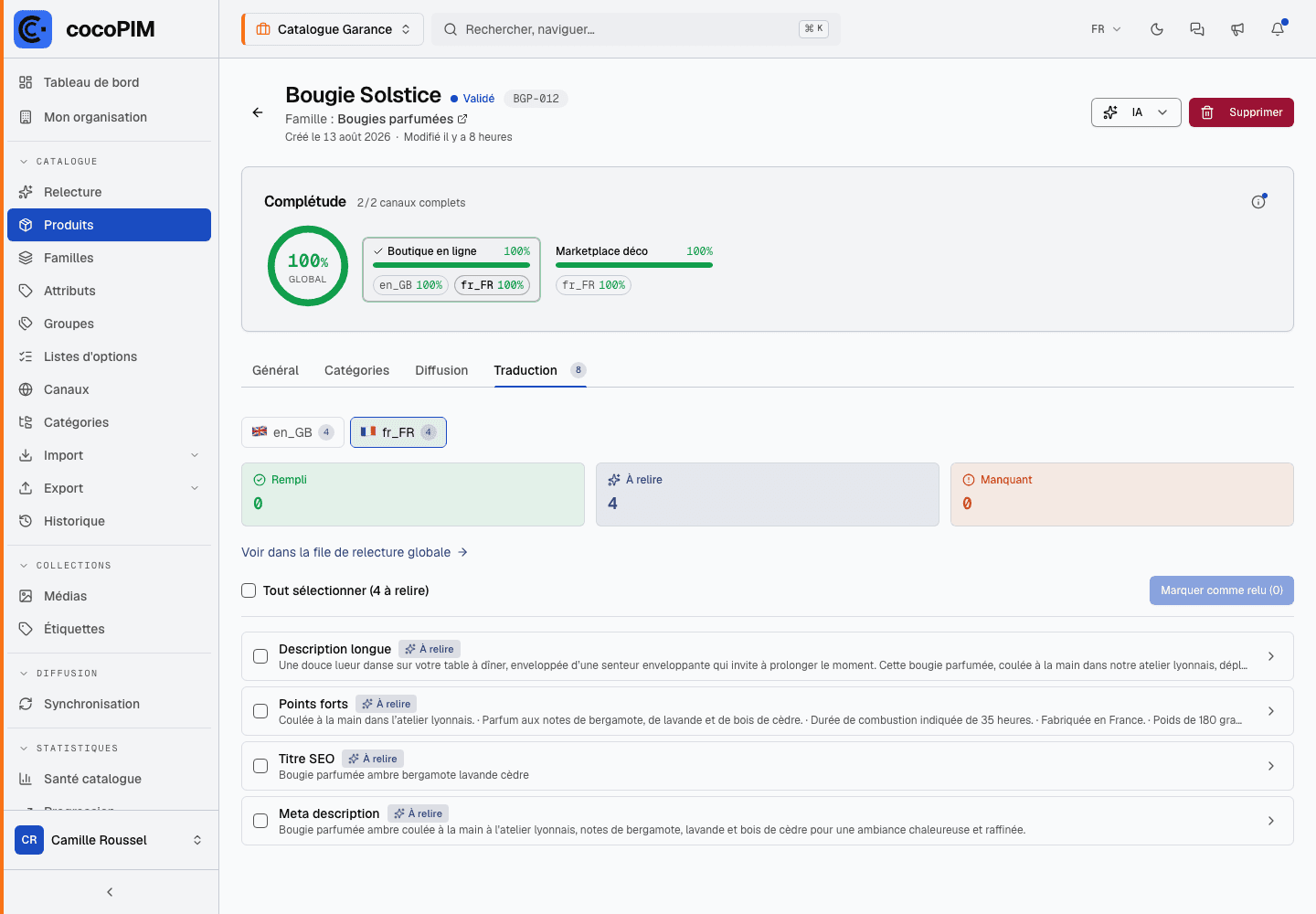Open the chat messages icon

(1197, 29)
